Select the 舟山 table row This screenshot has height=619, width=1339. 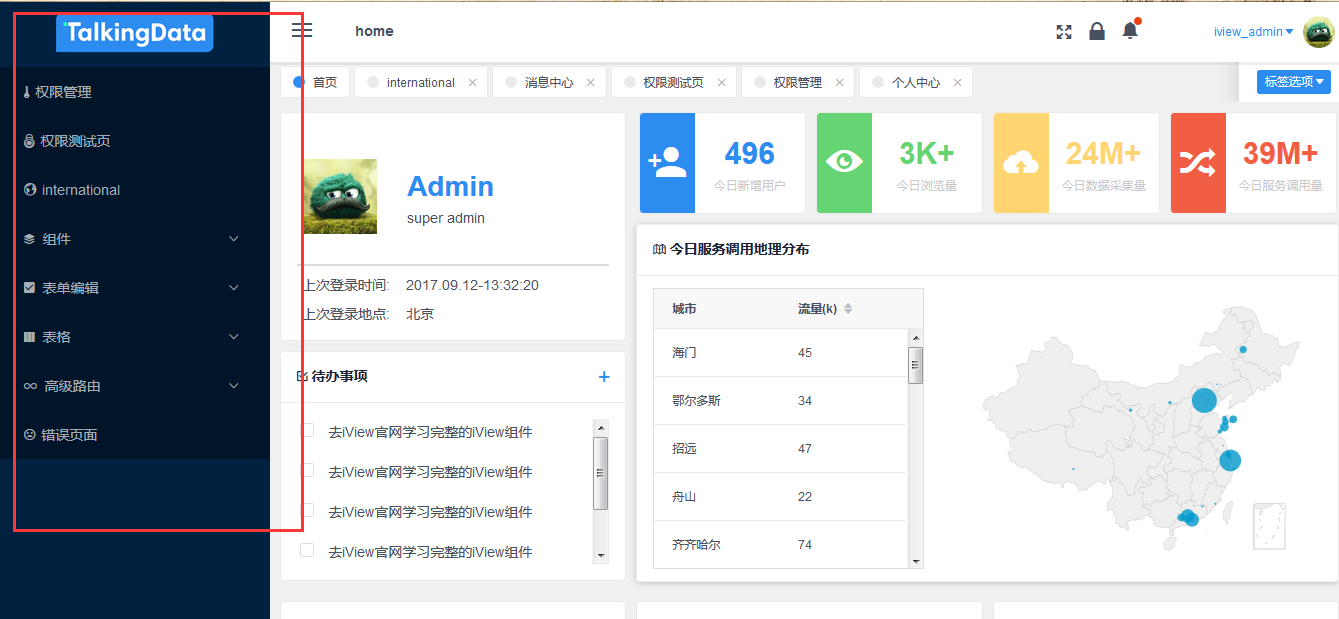pos(780,497)
